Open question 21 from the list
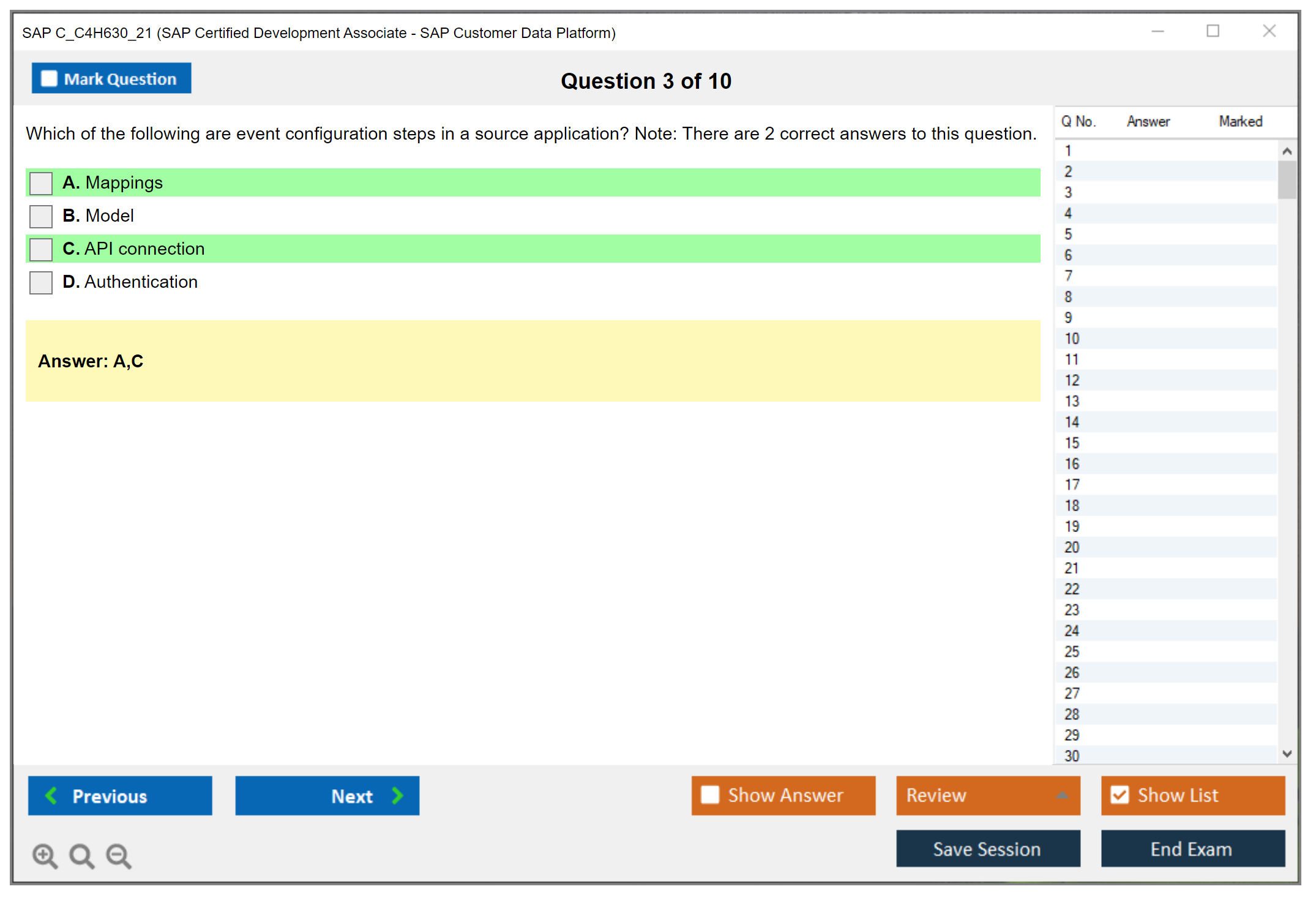Viewport: 1316px width, 900px height. pos(1072,568)
